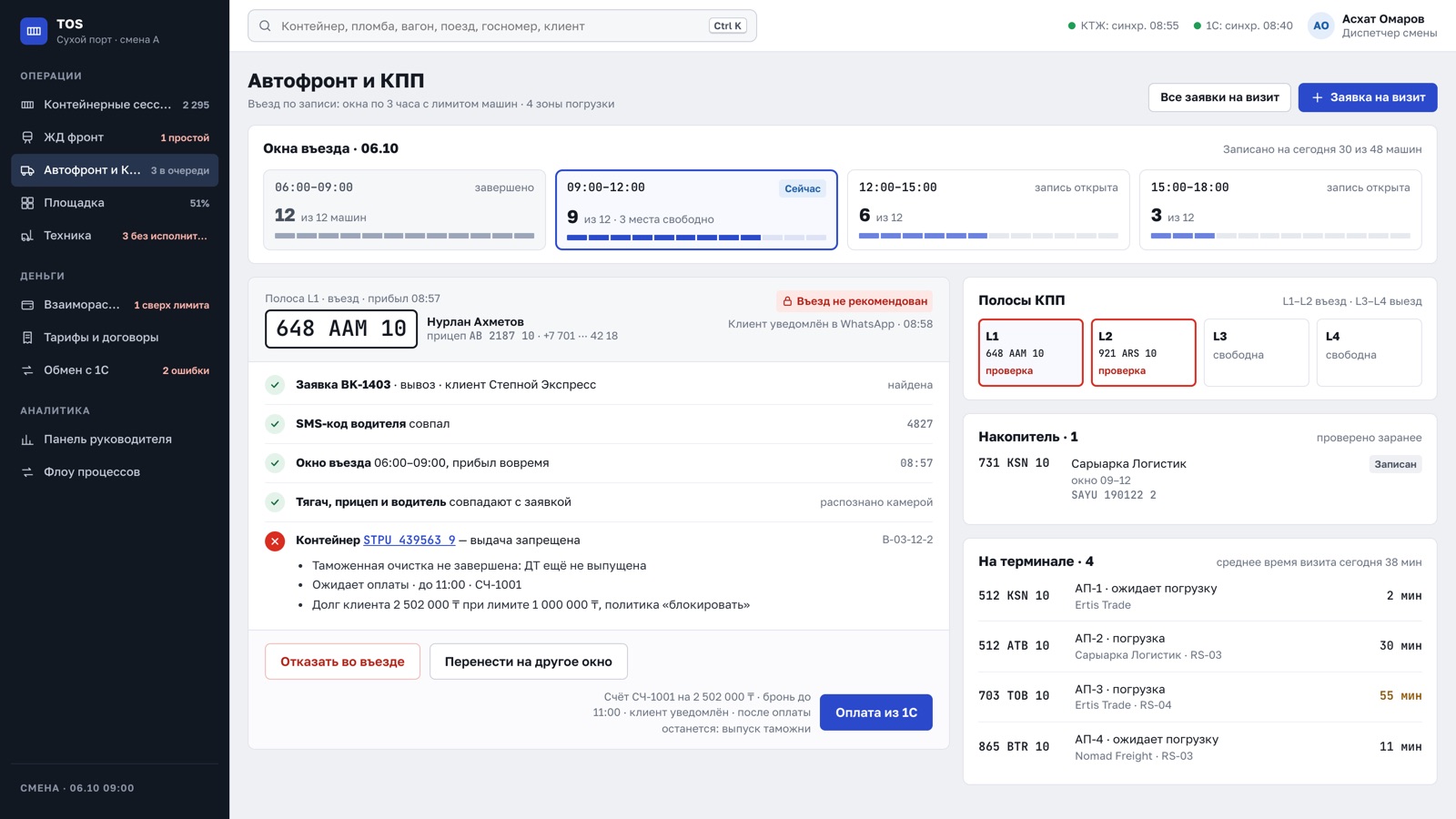
Task: Click green check icon for SMS-код водителя
Action: pyautogui.click(x=275, y=424)
